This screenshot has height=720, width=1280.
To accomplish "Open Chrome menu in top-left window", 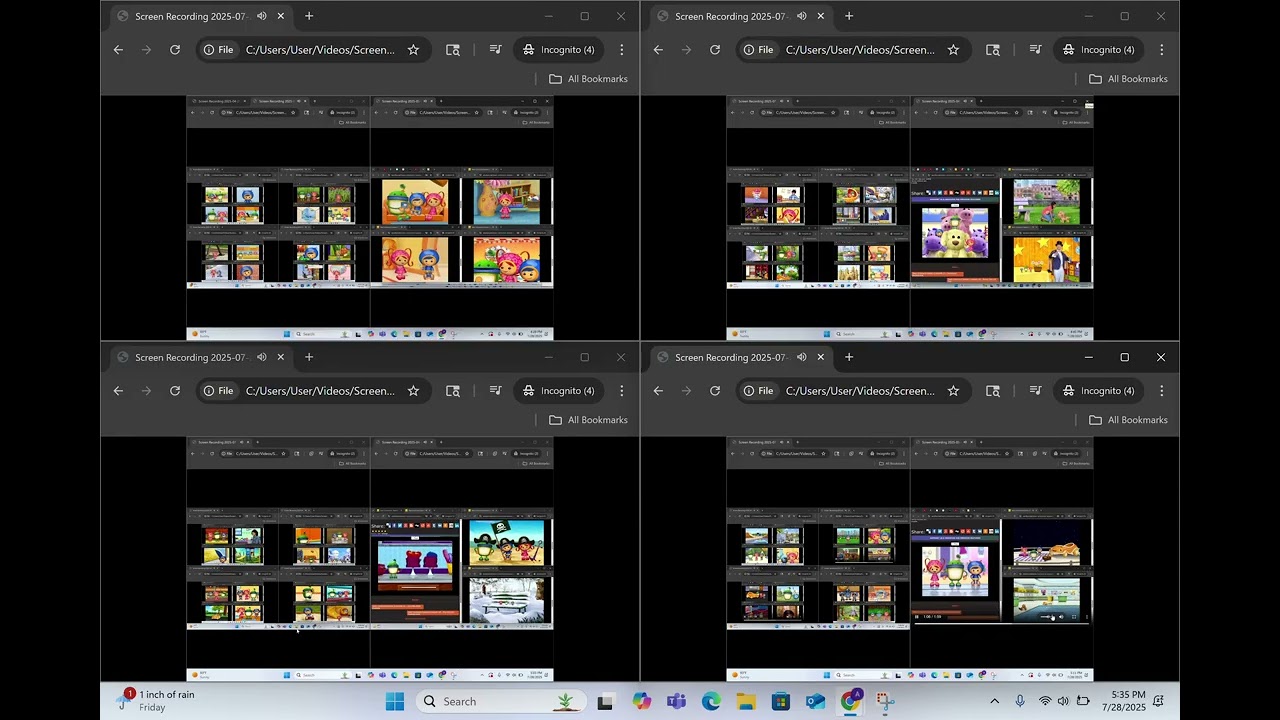I will [622, 50].
